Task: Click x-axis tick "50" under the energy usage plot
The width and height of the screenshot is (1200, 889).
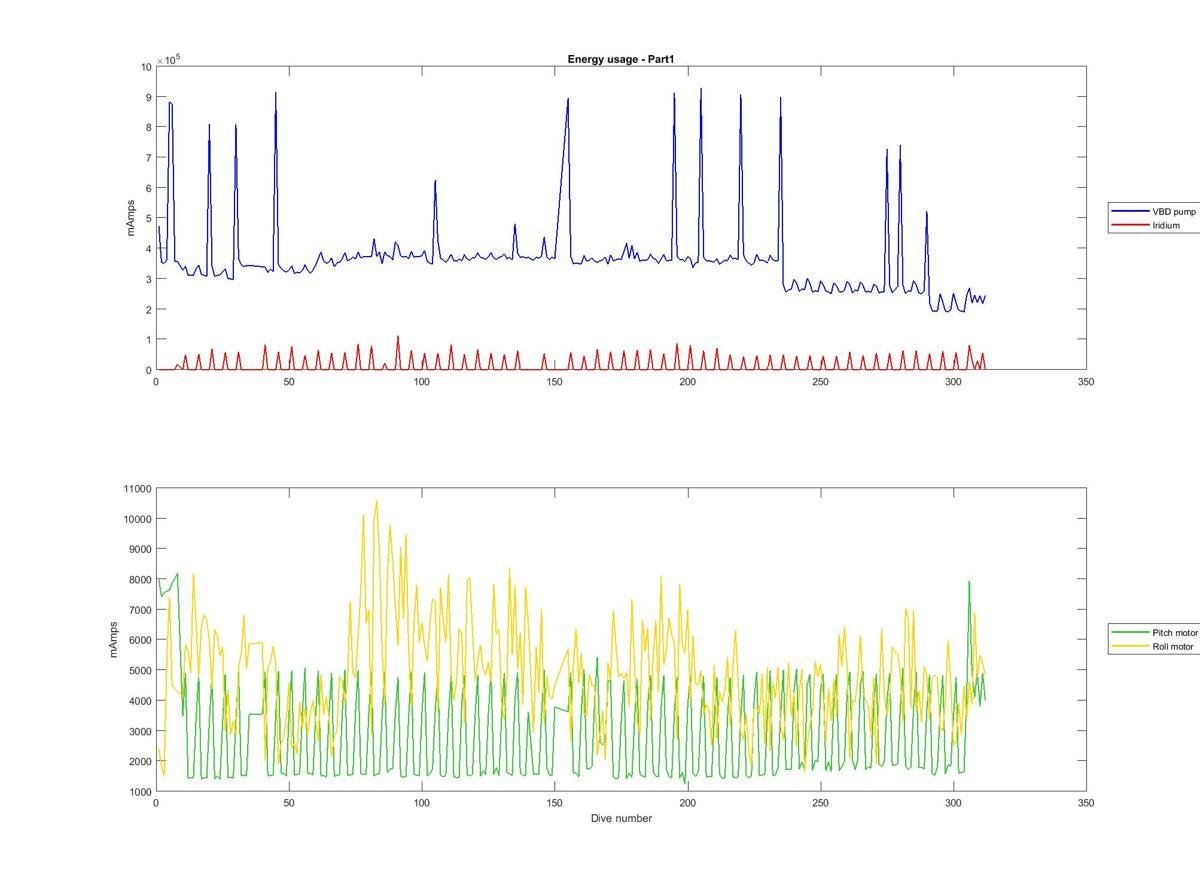Action: tap(289, 382)
